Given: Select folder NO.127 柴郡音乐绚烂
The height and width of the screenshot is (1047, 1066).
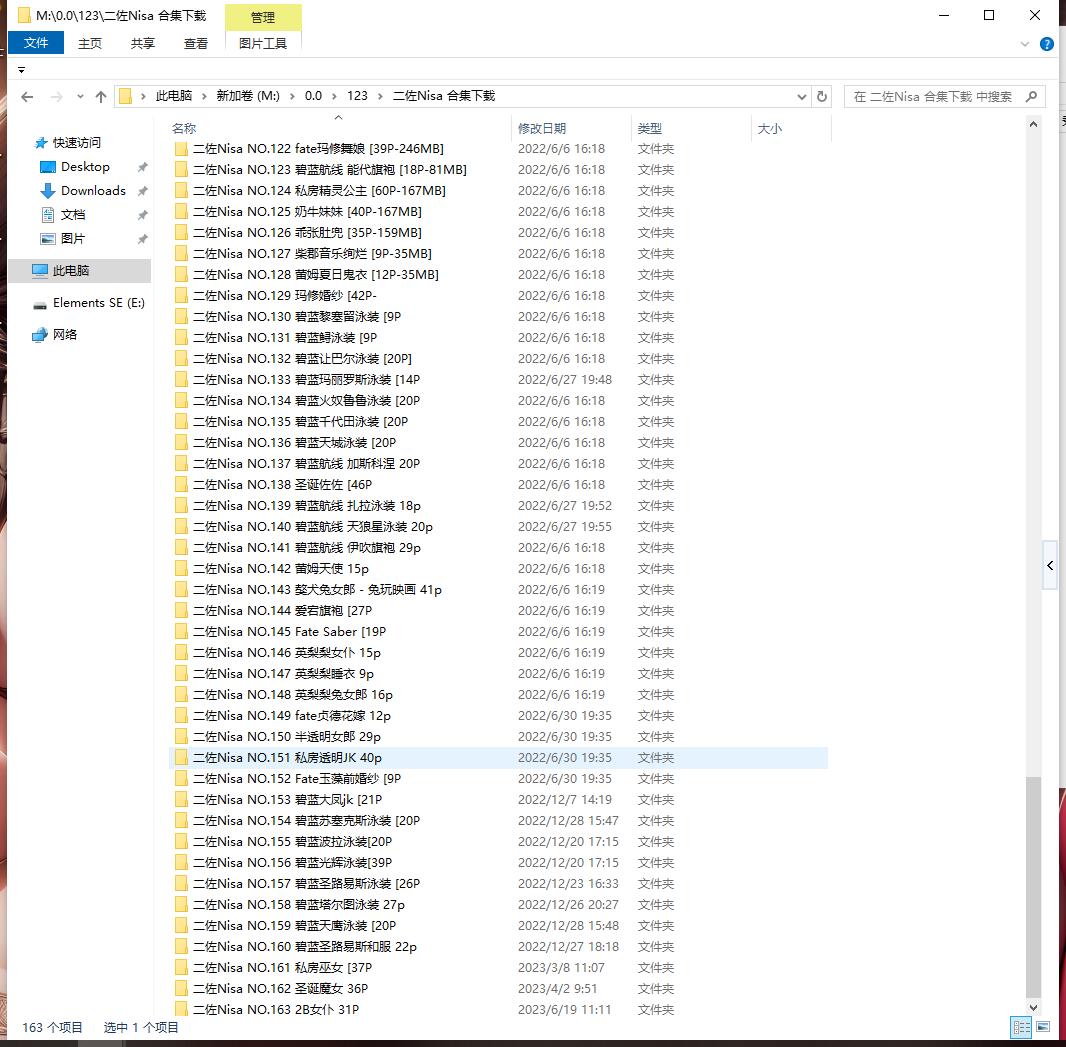Looking at the screenshot, I should point(498,254).
